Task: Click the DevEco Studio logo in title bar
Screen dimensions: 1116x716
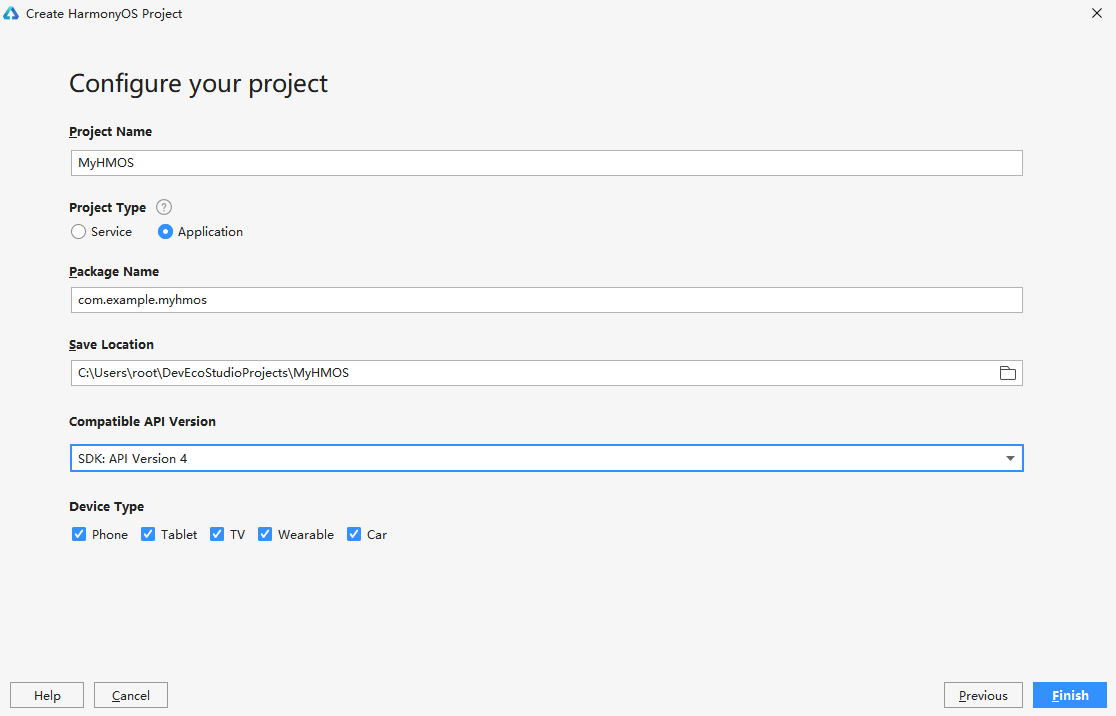Action: 12,14
